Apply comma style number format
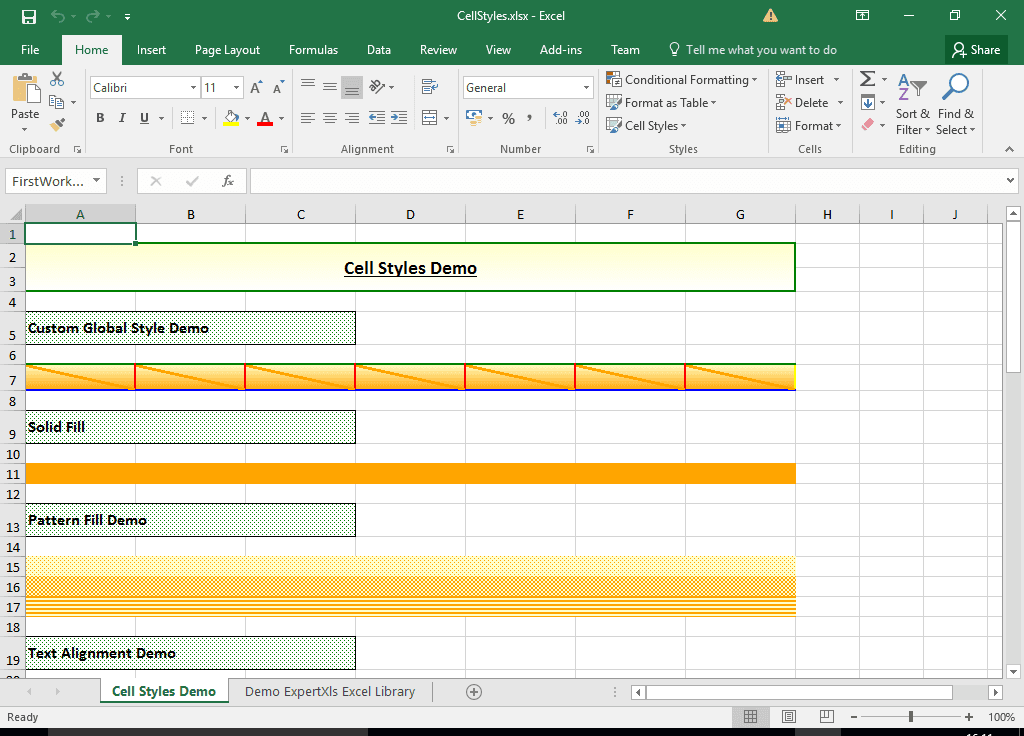The width and height of the screenshot is (1024, 736). pyautogui.click(x=530, y=118)
